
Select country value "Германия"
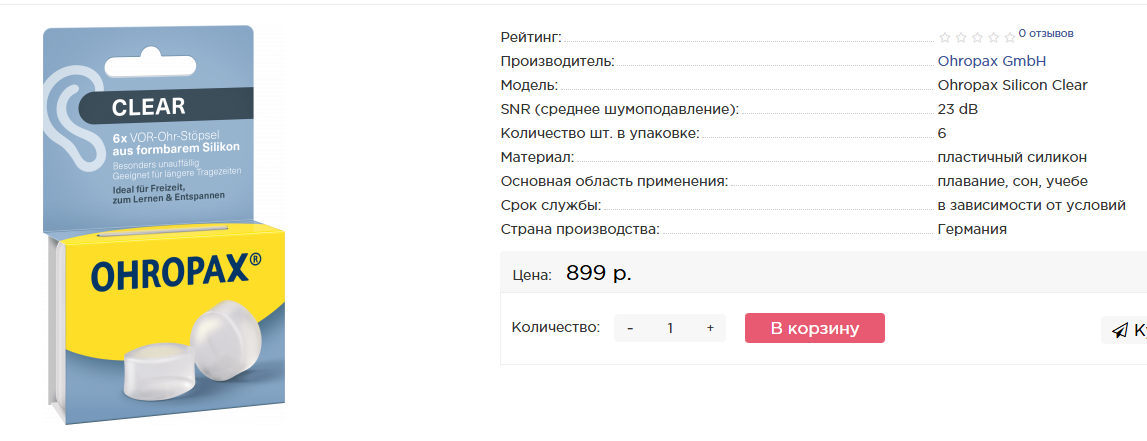(x=972, y=229)
